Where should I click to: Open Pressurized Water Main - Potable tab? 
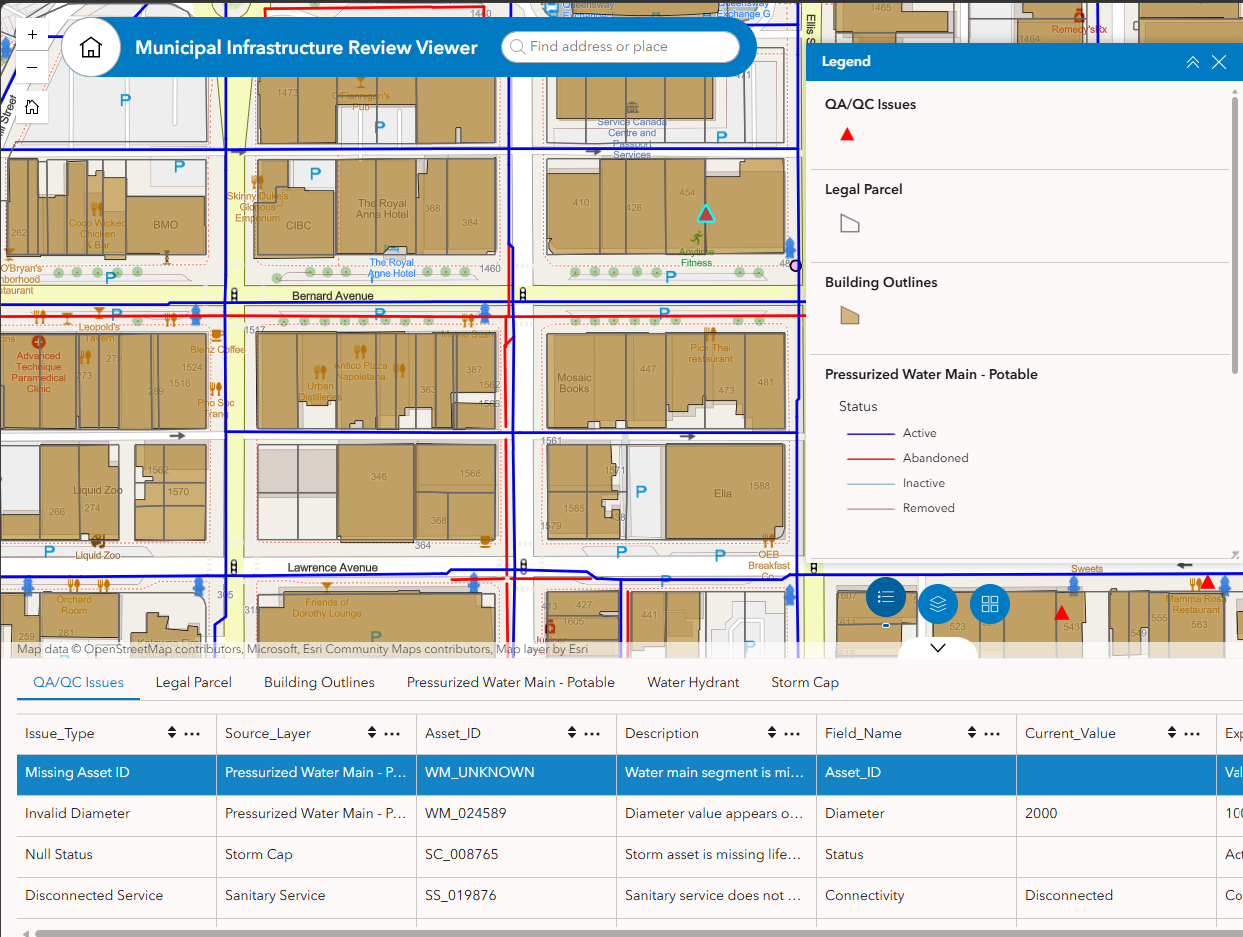[x=511, y=682]
